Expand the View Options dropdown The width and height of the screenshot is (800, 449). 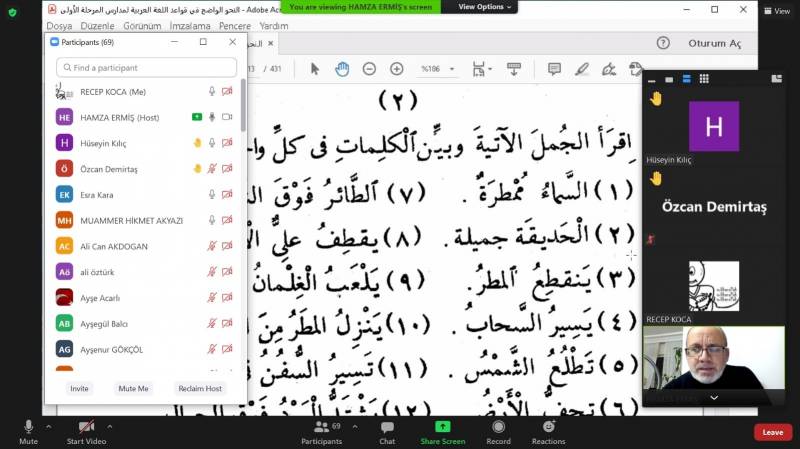pos(485,7)
